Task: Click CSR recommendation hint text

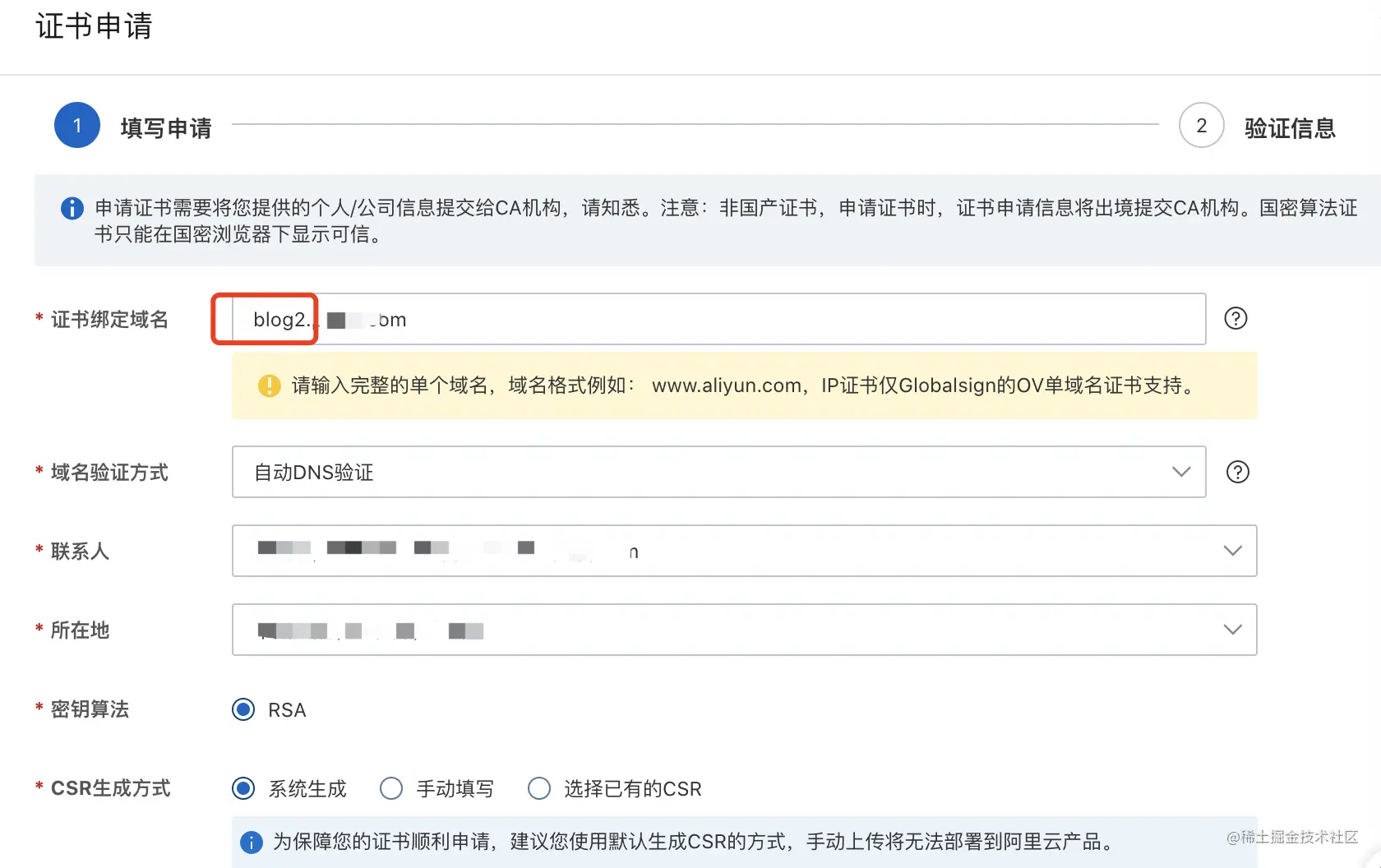Action: [x=695, y=842]
